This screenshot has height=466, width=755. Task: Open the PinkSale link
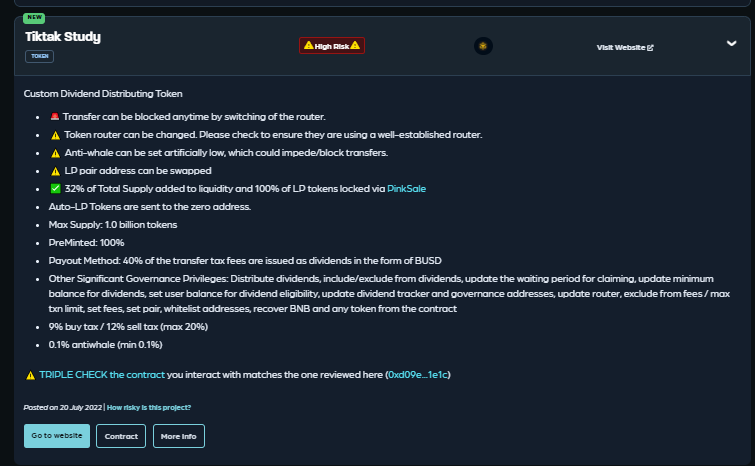406,189
